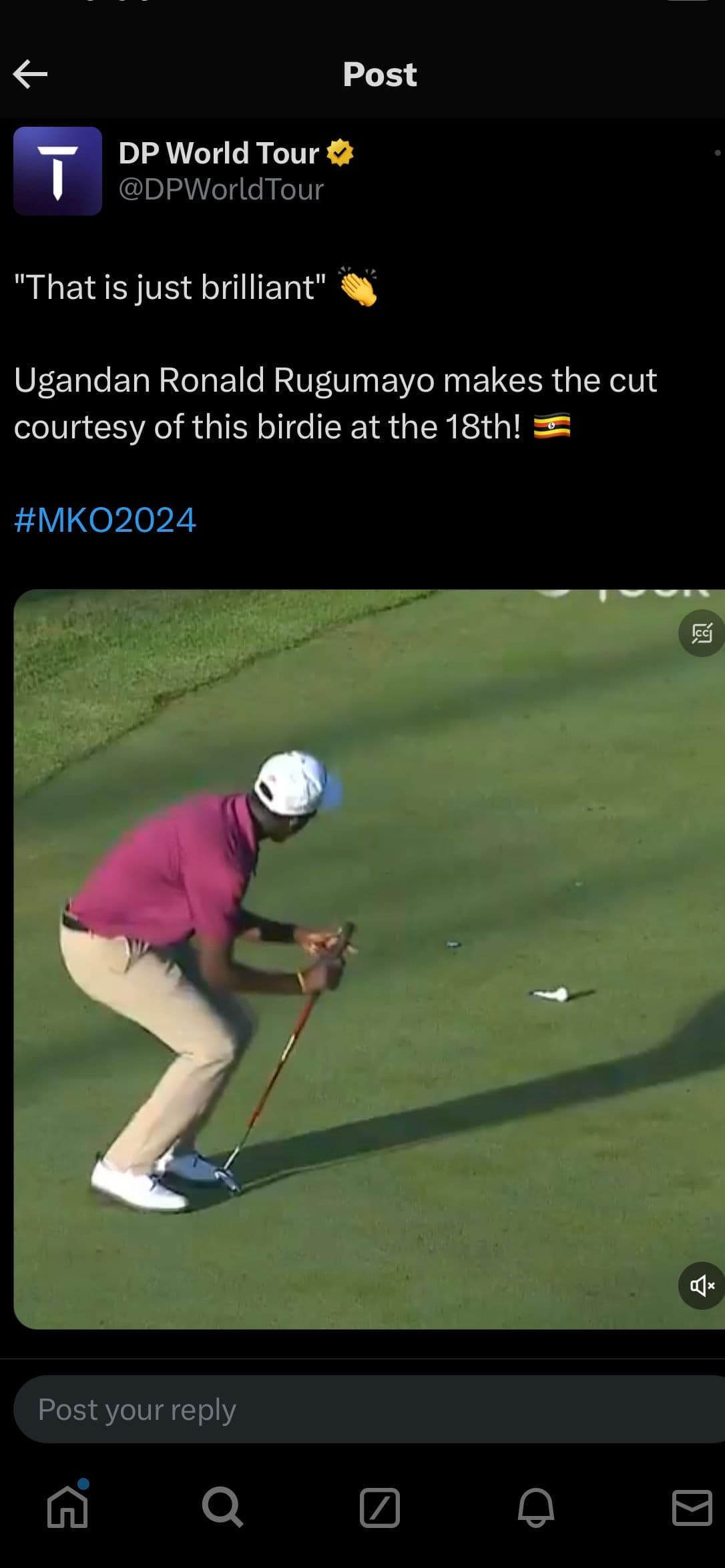Play the golfer video clip

369,959
